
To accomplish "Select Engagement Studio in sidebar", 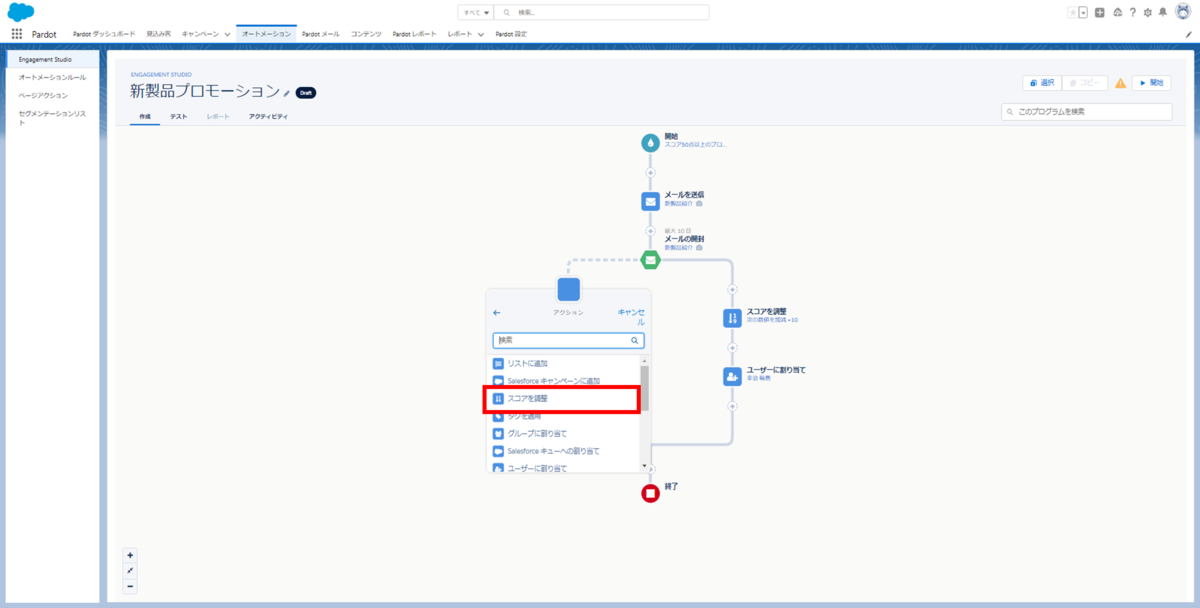I will tap(51, 59).
